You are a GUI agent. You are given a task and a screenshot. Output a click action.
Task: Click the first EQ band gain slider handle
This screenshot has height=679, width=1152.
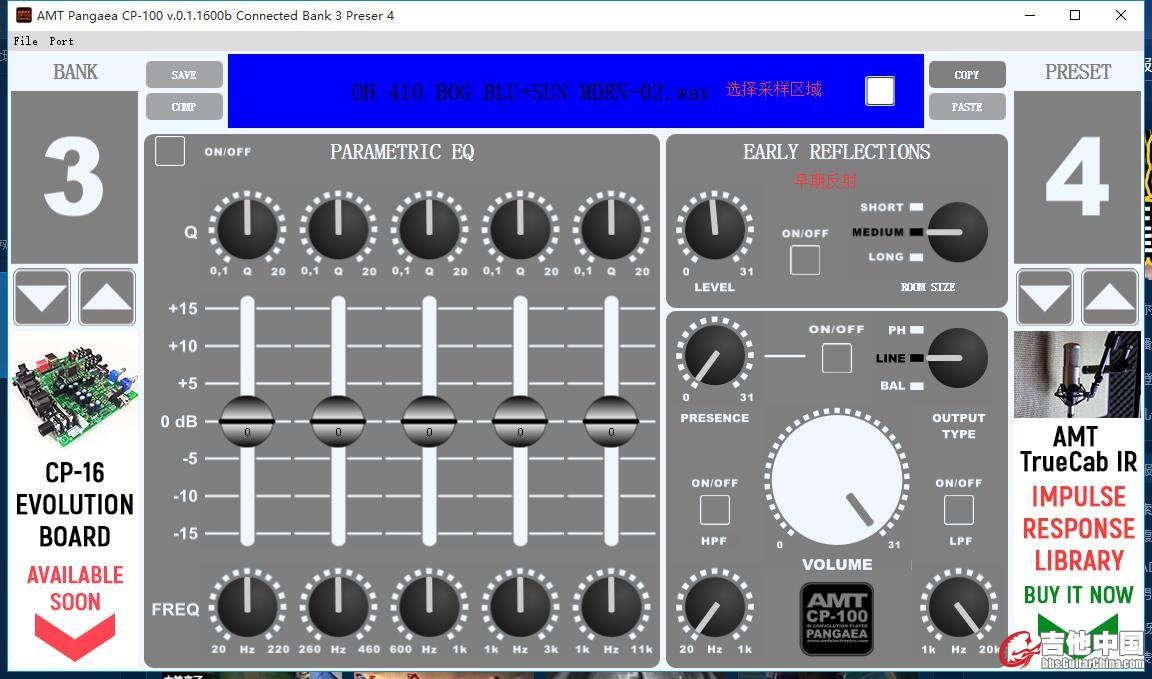[x=247, y=420]
